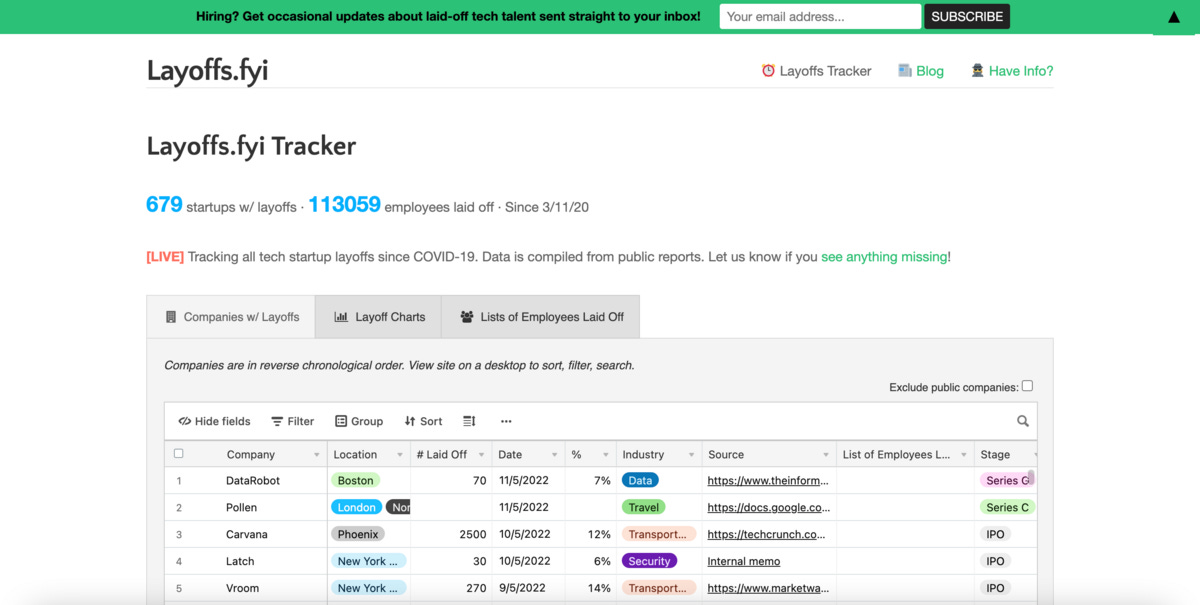Click the 113059 employees count

click(344, 205)
